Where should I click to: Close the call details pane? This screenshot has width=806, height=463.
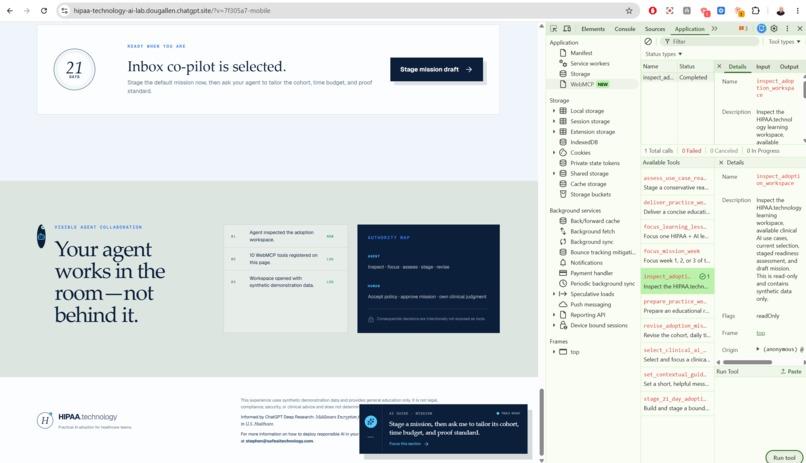[x=719, y=67]
